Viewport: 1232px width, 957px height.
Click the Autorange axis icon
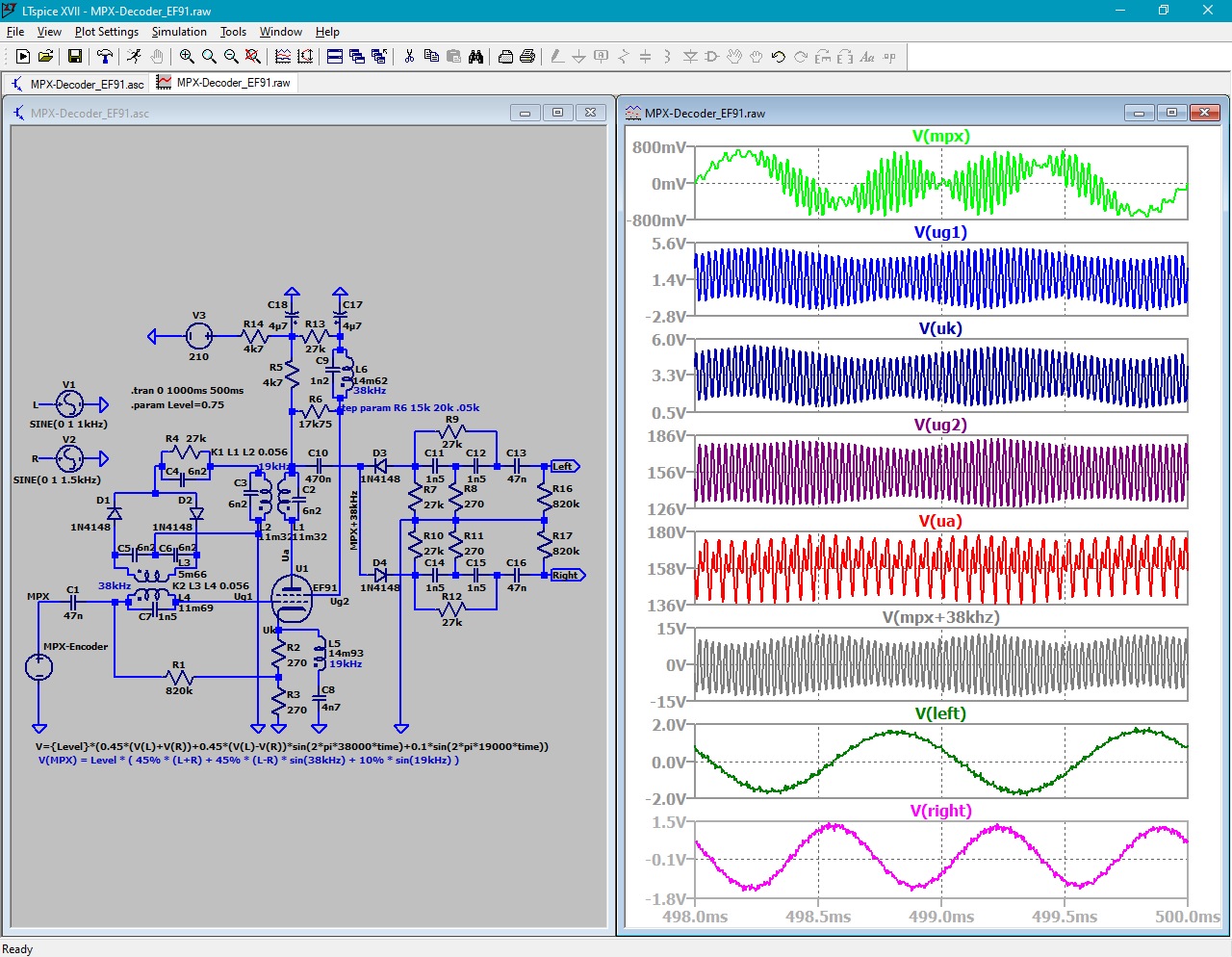tap(305, 57)
